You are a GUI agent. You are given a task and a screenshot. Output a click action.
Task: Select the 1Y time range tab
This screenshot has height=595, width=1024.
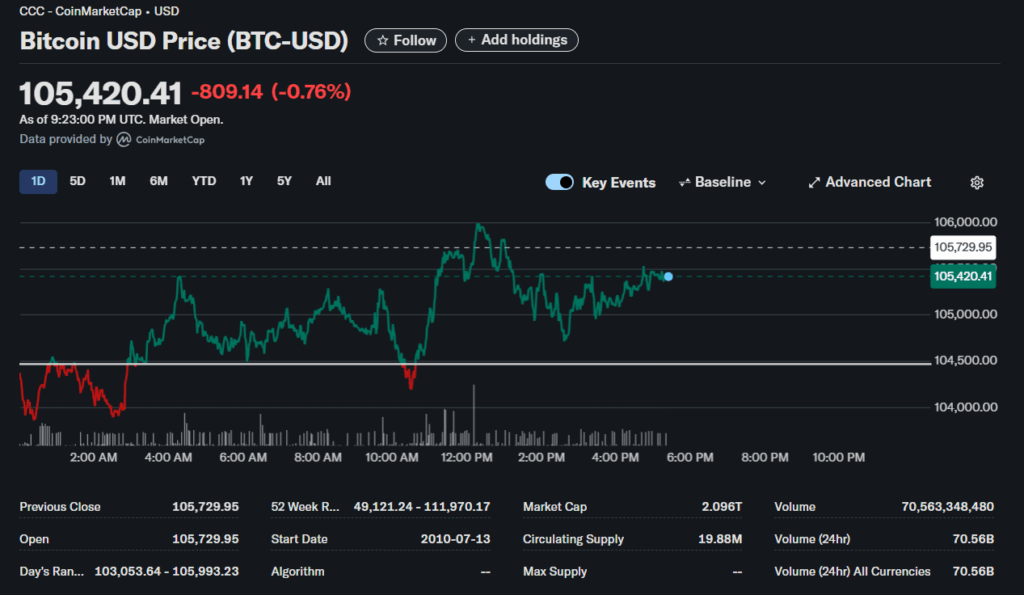pos(246,182)
